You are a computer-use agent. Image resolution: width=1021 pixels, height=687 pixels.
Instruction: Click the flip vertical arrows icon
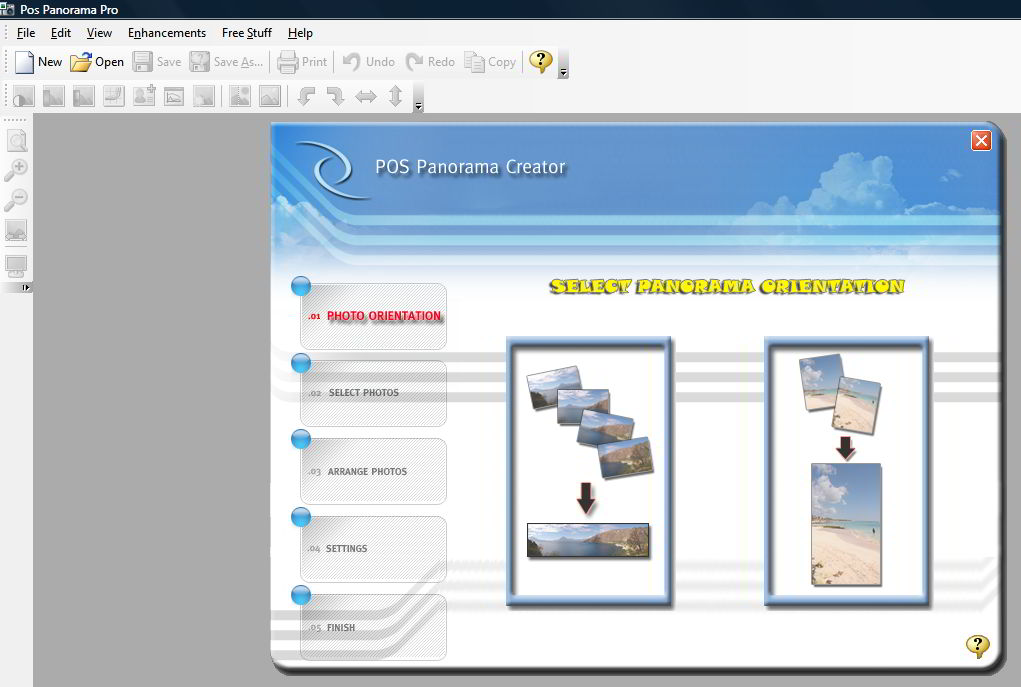click(x=395, y=96)
